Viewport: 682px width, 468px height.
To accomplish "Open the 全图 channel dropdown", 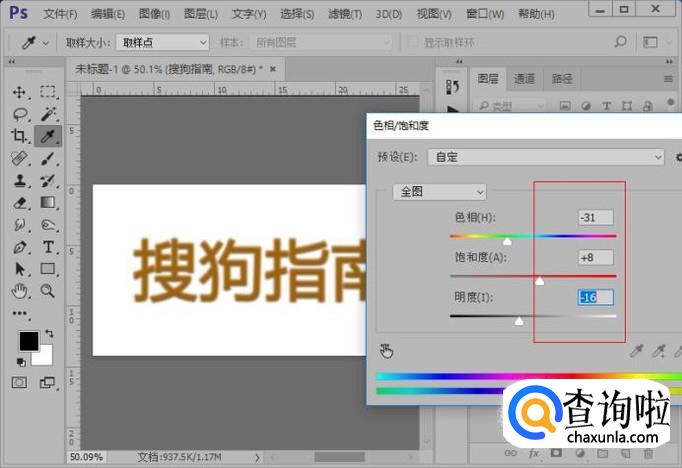I will (x=439, y=192).
